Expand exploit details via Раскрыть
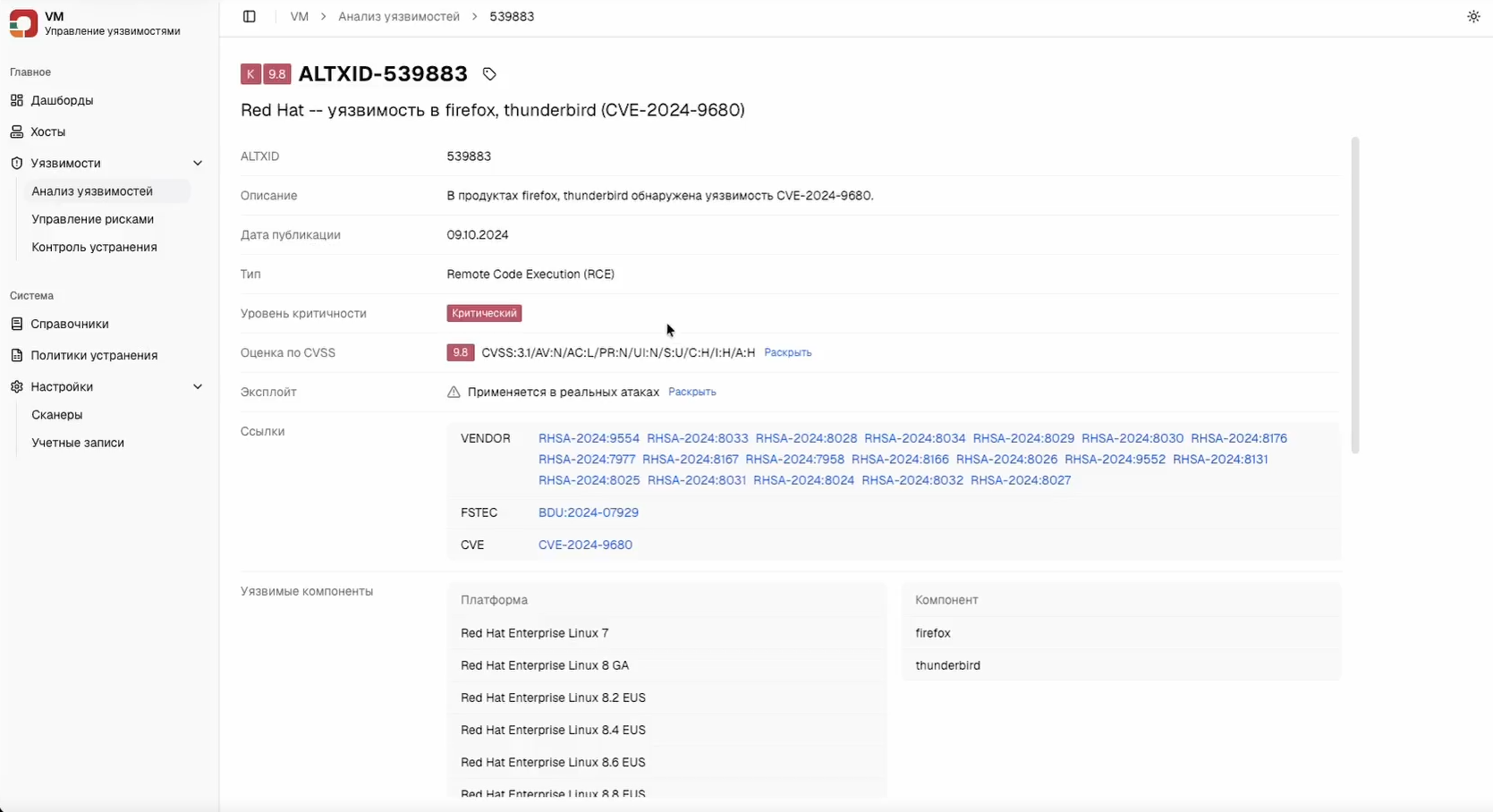 [x=691, y=392]
